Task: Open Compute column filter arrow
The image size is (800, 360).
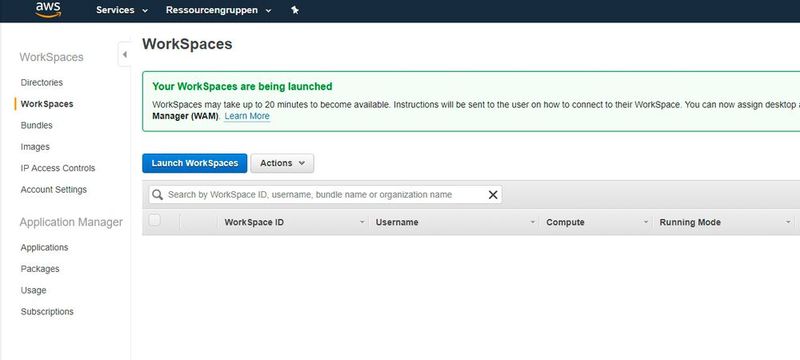Action: coord(646,222)
